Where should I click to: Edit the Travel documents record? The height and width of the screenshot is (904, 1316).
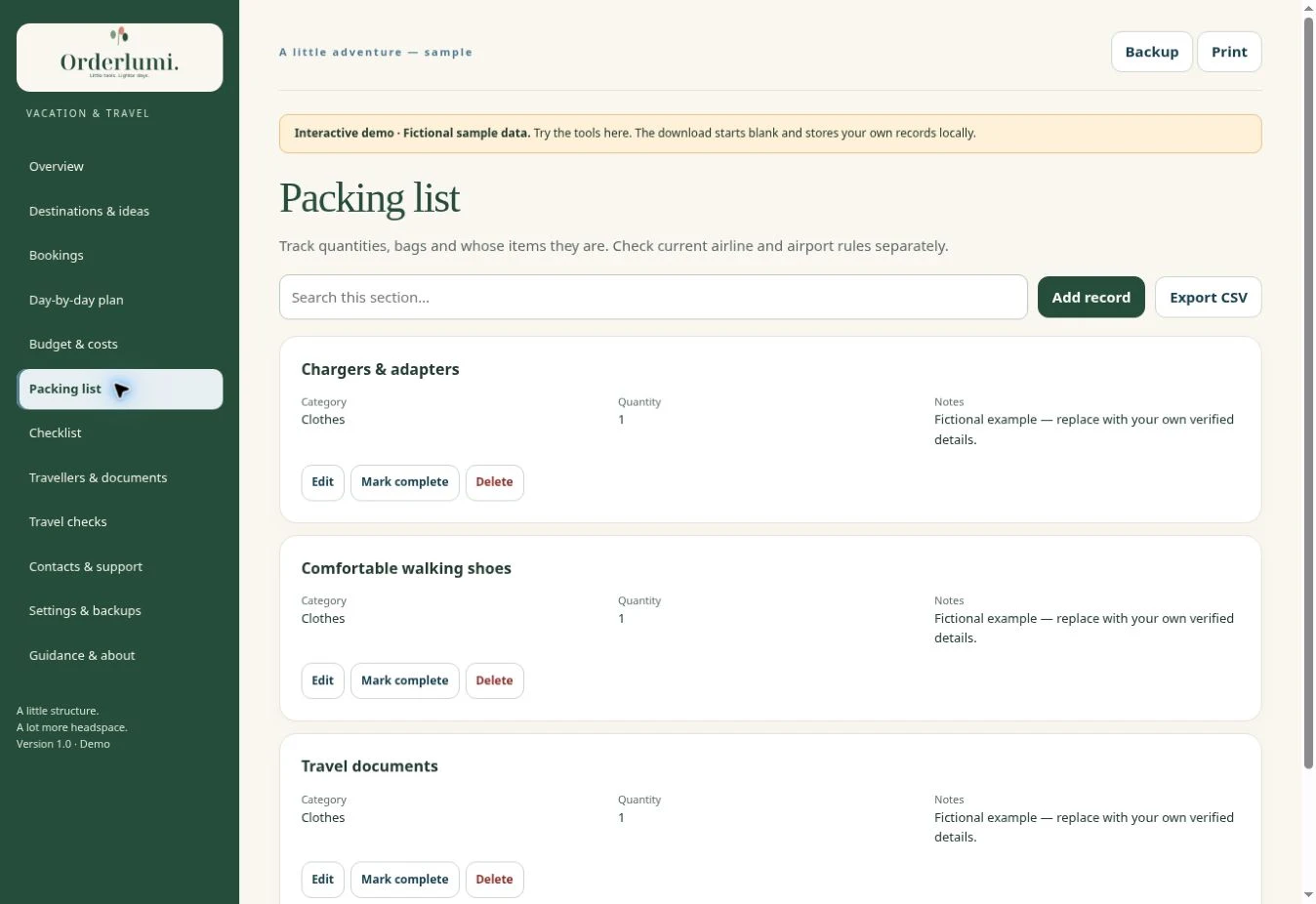tap(322, 880)
